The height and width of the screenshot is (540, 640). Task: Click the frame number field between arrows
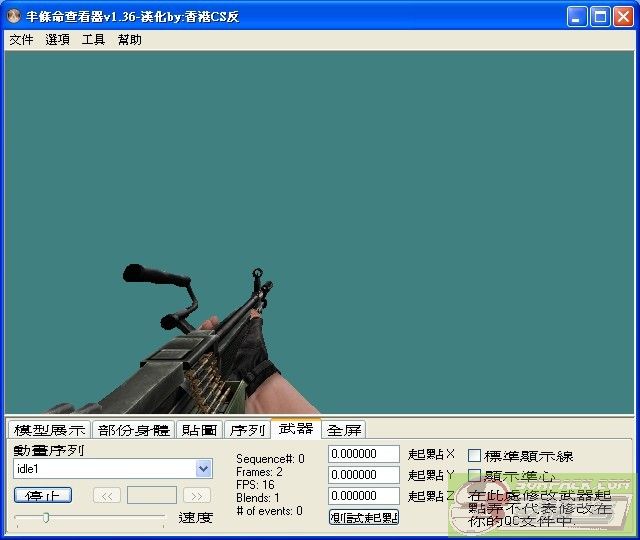click(x=152, y=496)
